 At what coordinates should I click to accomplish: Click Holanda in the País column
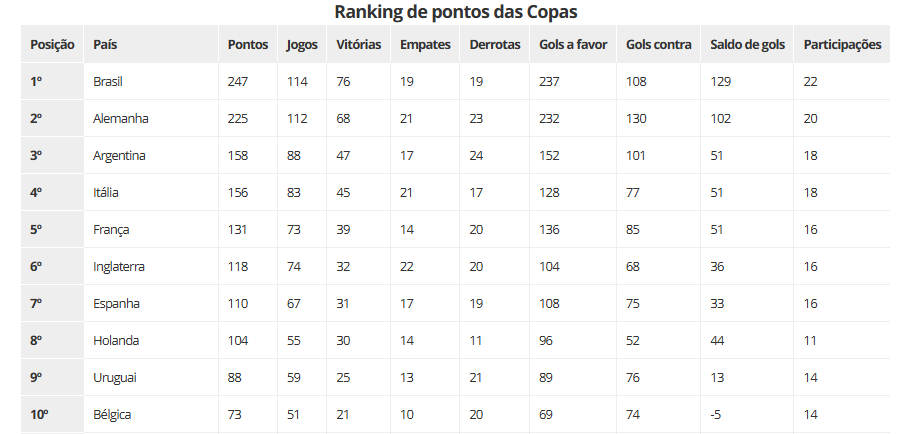point(115,340)
